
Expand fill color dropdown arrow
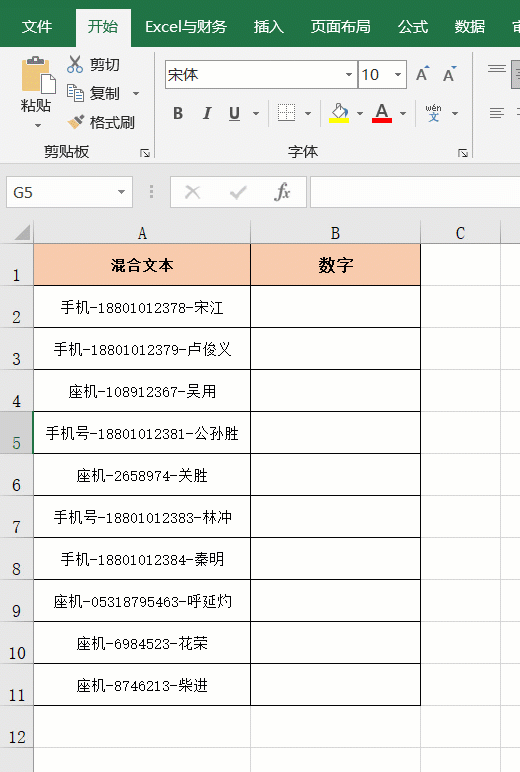[360, 113]
